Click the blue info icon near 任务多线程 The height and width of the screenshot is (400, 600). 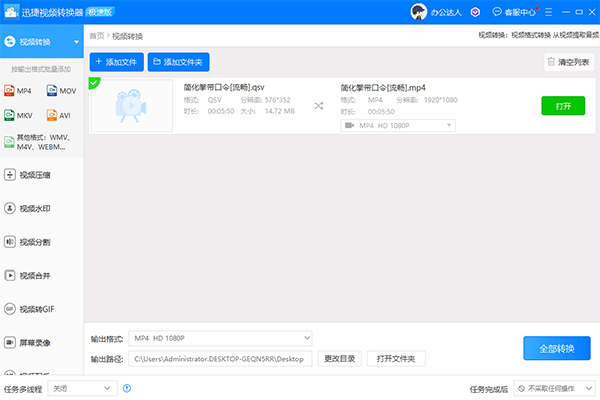(127, 389)
